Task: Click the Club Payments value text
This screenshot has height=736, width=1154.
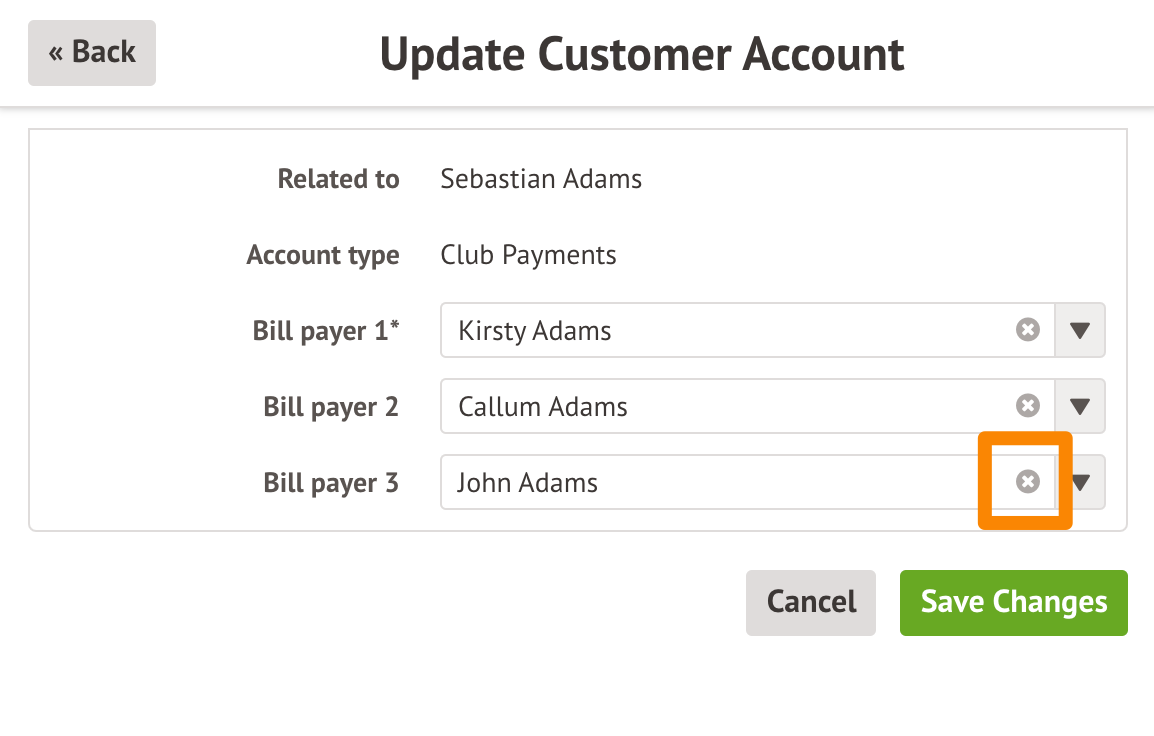Action: [528, 255]
